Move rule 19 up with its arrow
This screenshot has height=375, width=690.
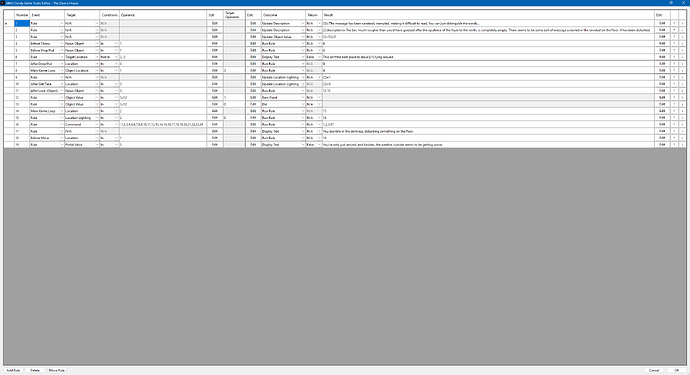tap(674, 144)
